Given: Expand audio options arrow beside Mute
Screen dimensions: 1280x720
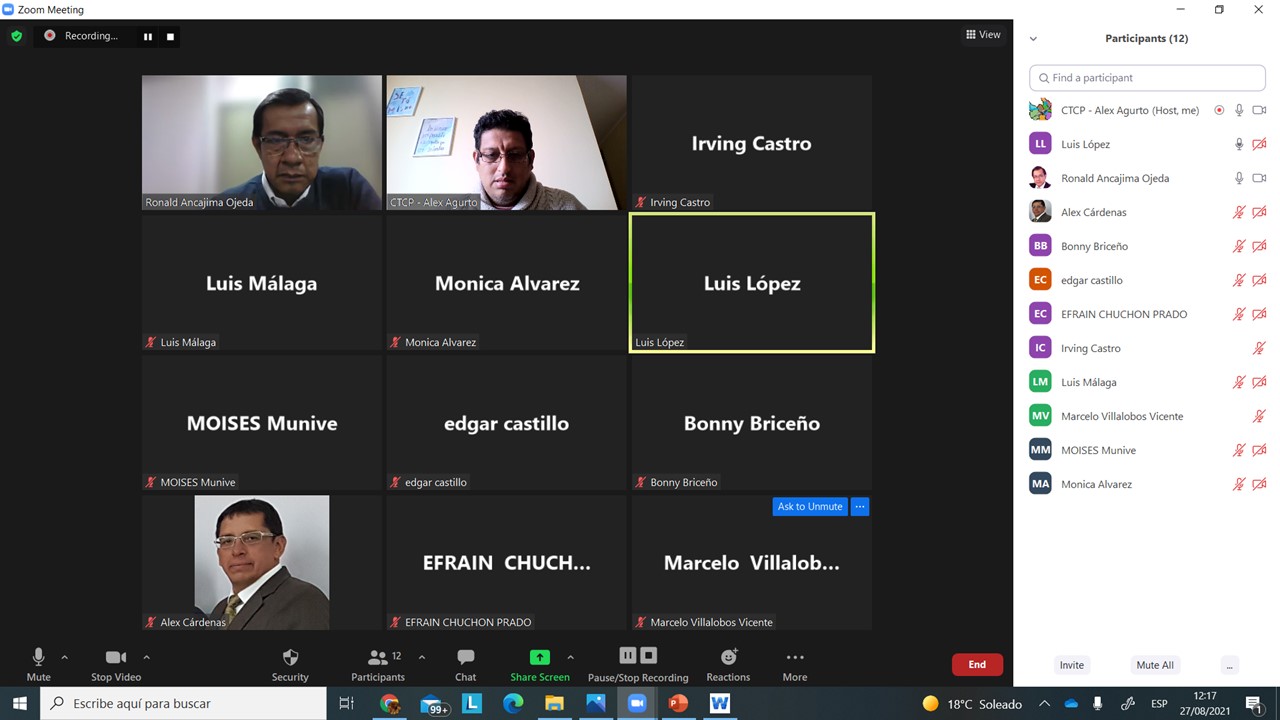Looking at the screenshot, I should [65, 657].
